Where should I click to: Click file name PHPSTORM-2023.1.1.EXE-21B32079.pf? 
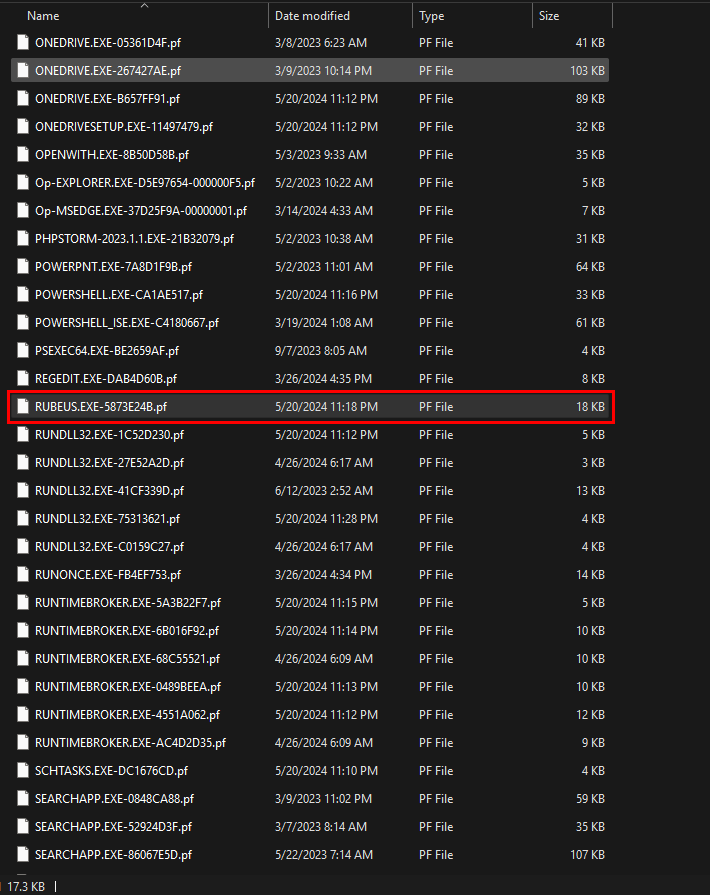coord(134,239)
